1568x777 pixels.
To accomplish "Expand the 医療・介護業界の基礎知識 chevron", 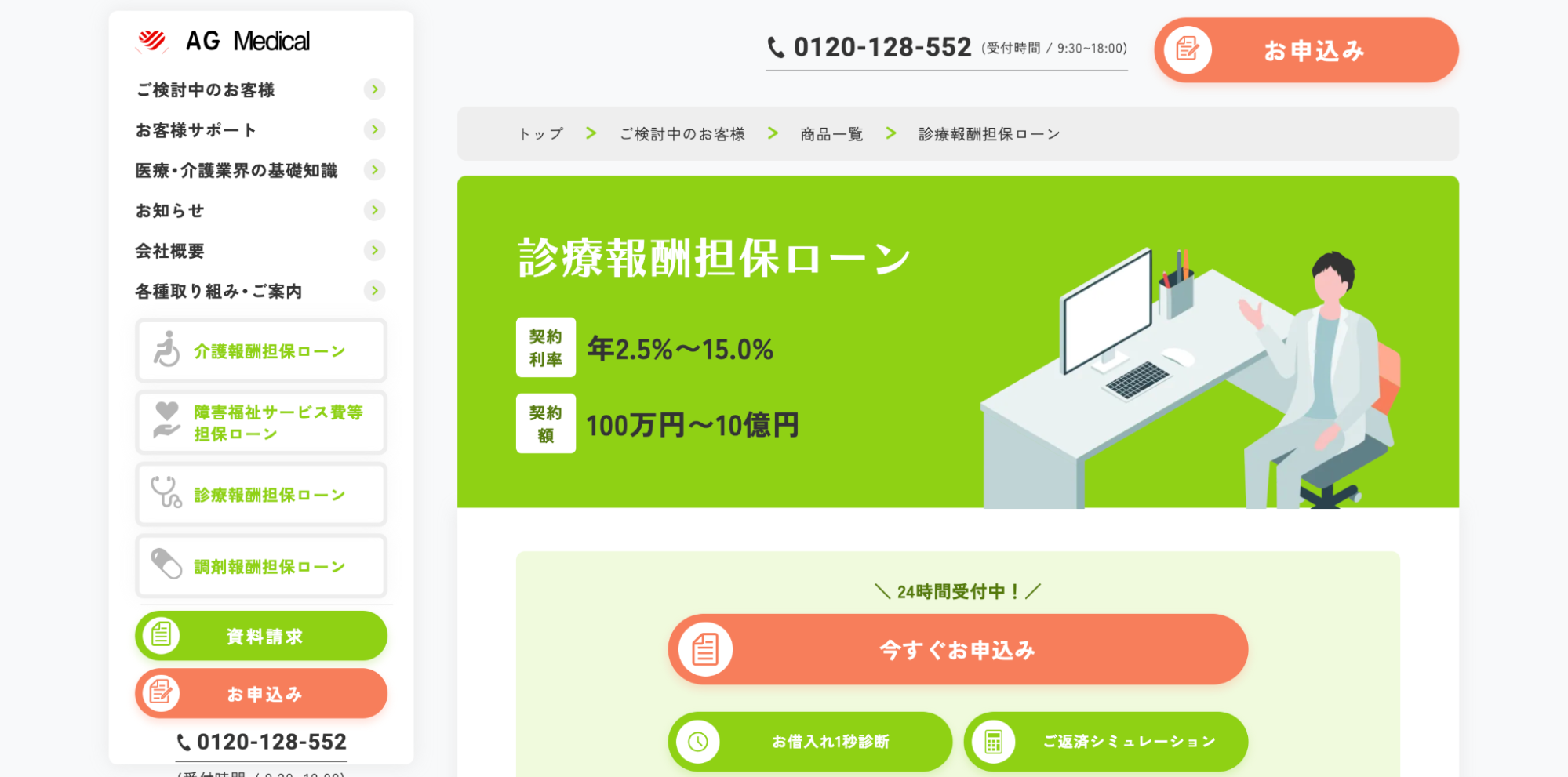I will (375, 170).
